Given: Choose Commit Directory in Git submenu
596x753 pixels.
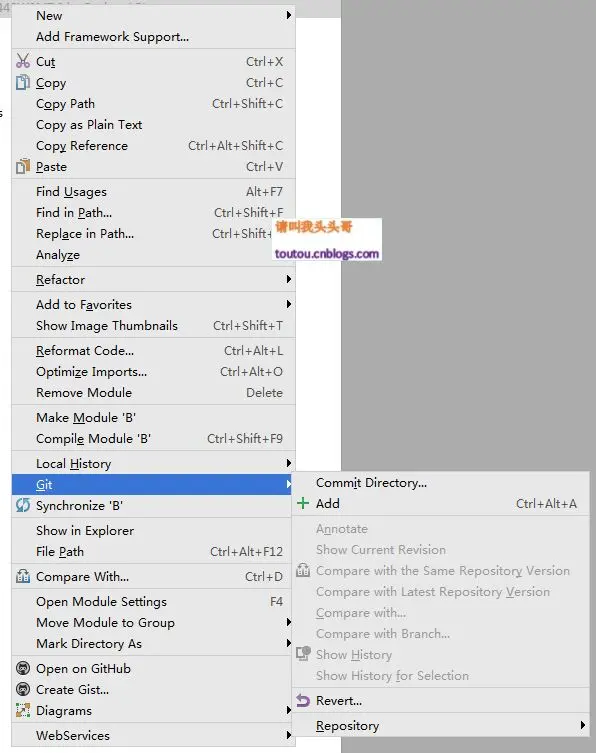Looking at the screenshot, I should (x=440, y=482).
